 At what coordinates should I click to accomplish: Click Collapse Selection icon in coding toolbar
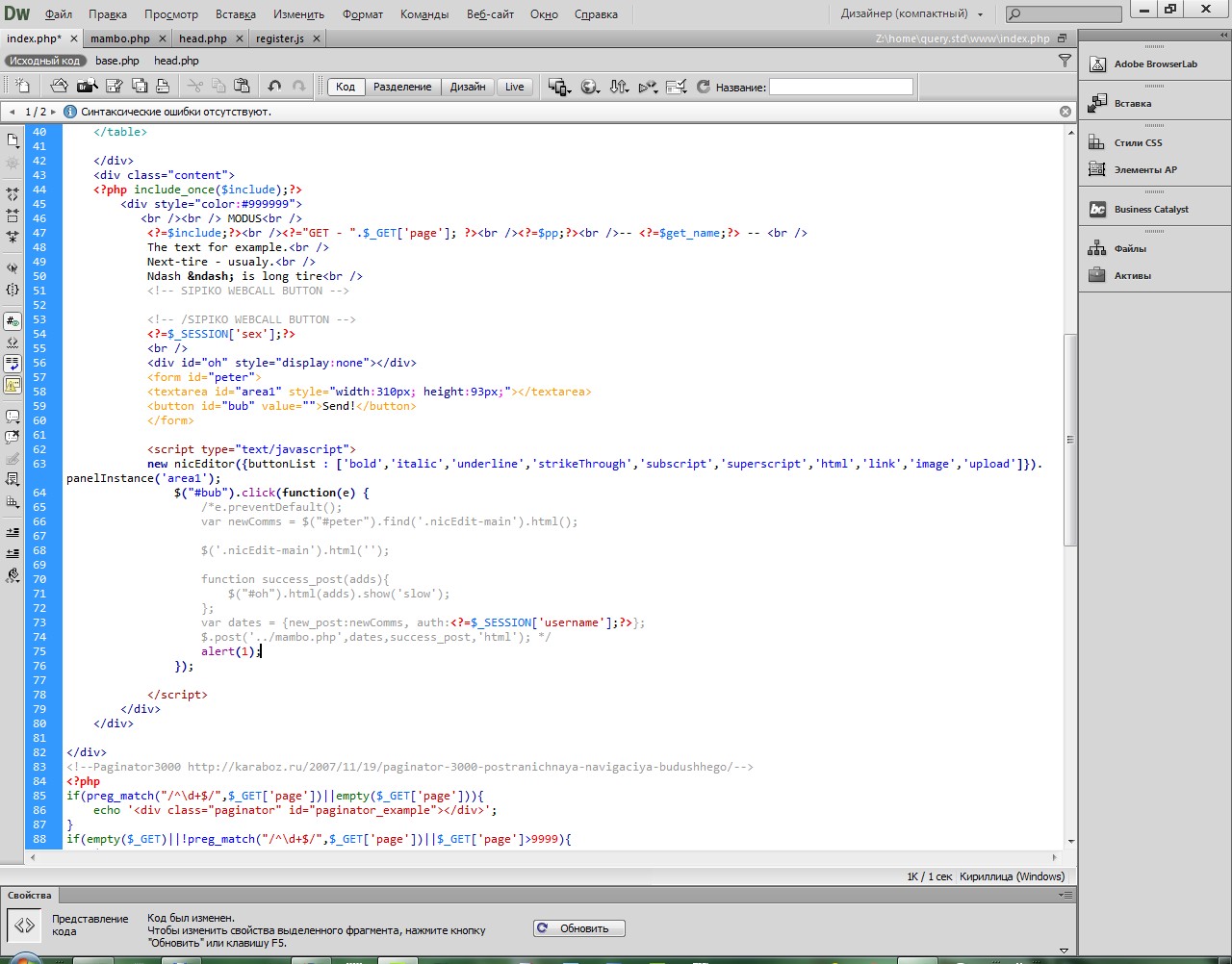(13, 215)
